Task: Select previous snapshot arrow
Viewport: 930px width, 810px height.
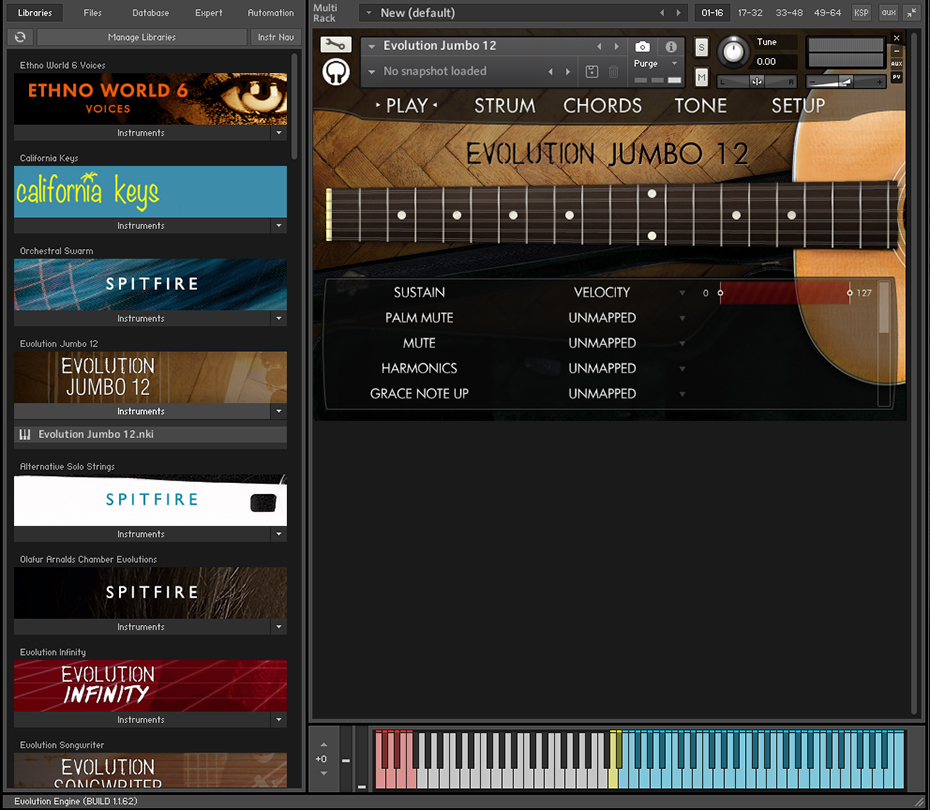Action: [551, 72]
